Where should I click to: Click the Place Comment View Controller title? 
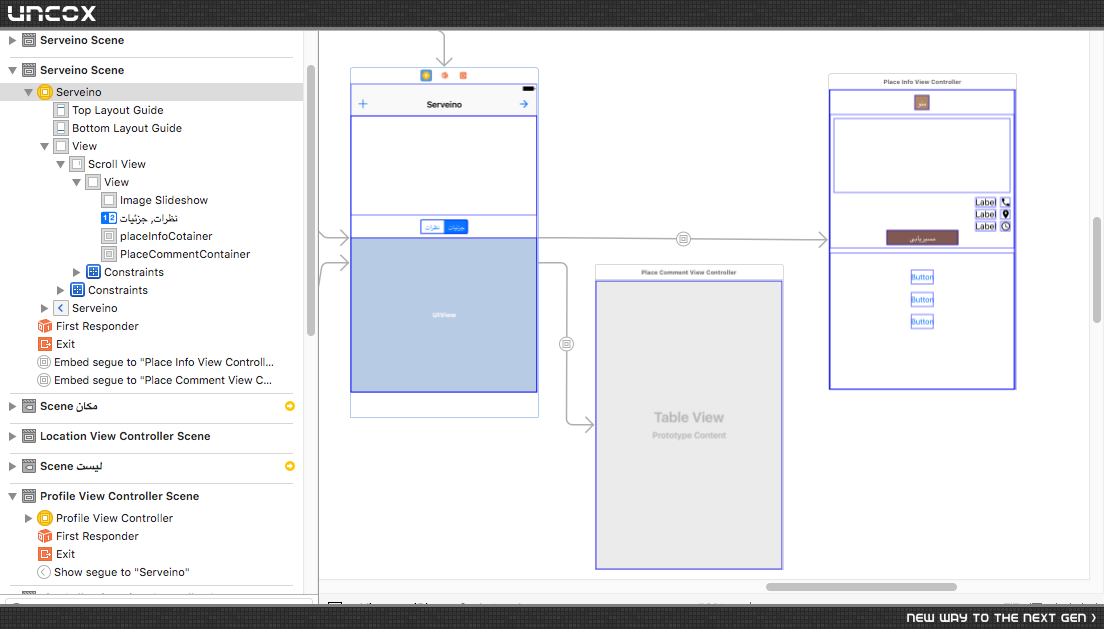pyautogui.click(x=689, y=272)
